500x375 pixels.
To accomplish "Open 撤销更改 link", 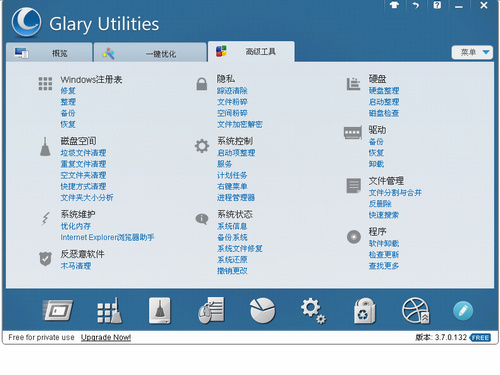I will [232, 271].
